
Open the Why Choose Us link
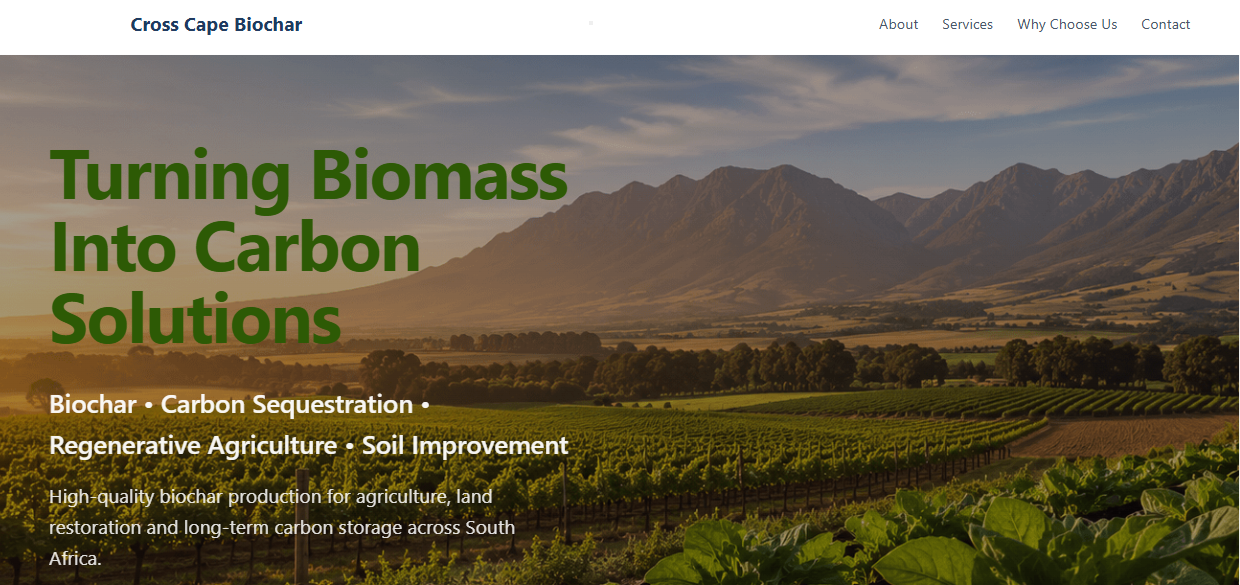1067,25
